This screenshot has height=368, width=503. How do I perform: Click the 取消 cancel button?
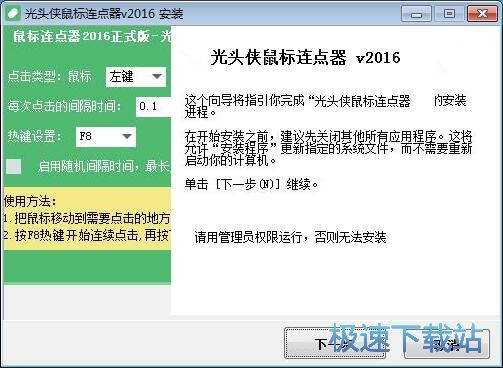pos(447,343)
